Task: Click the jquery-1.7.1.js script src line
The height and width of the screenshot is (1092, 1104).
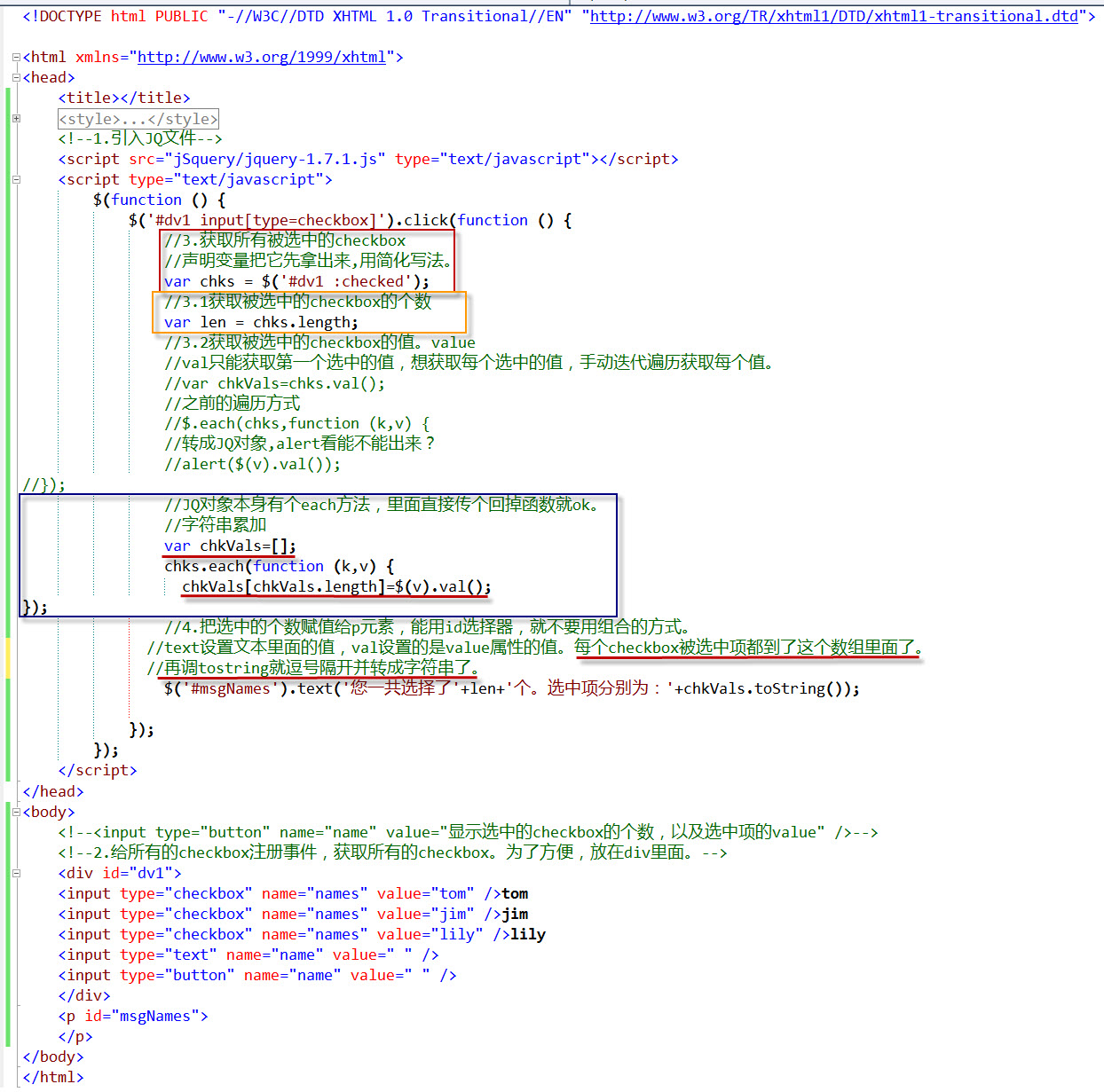Action: (x=368, y=159)
